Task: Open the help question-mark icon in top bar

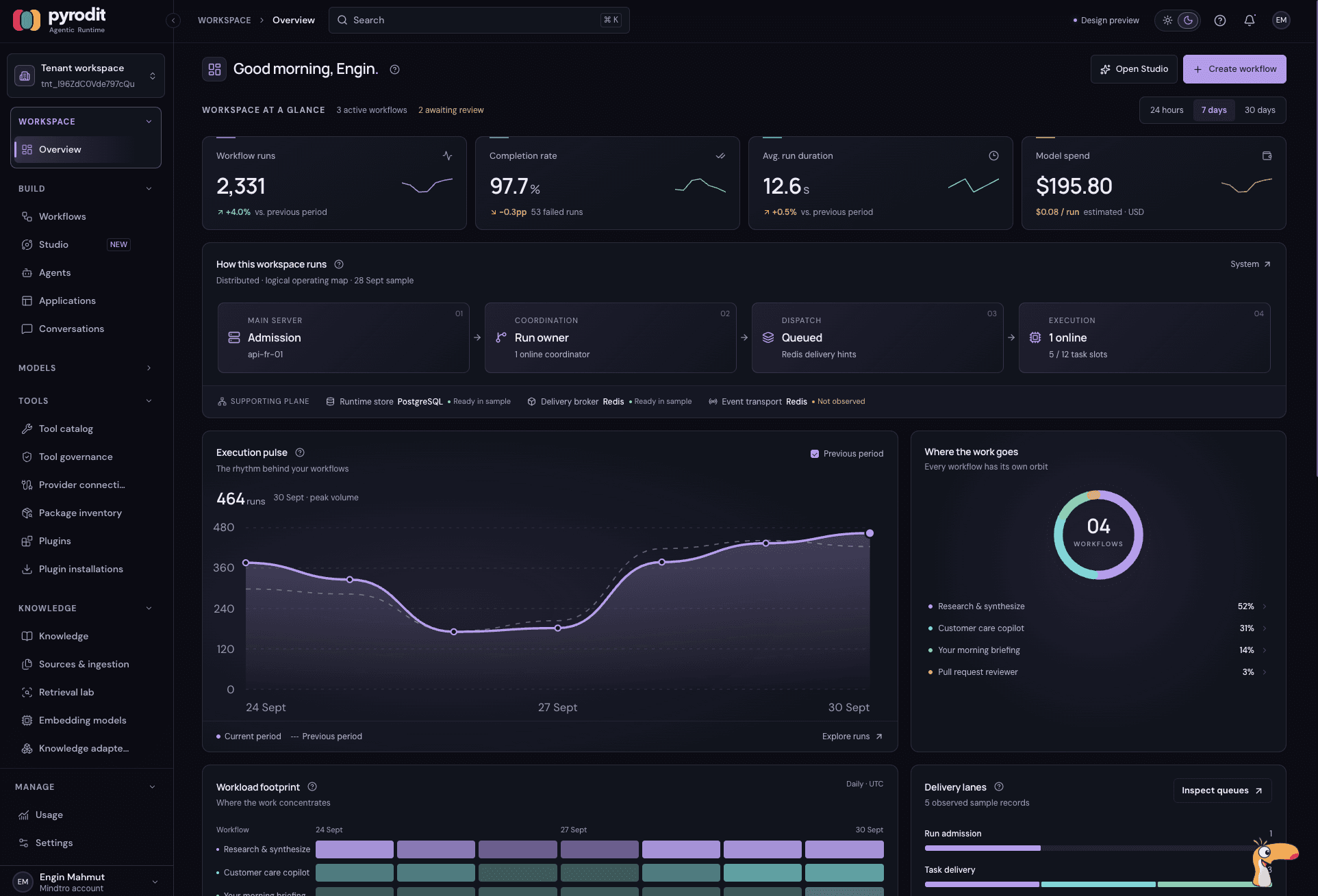Action: coord(1219,21)
